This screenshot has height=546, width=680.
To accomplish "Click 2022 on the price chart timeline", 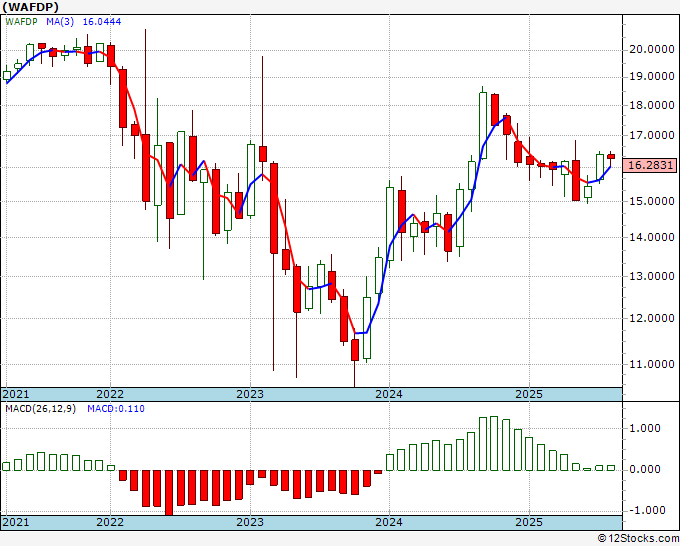I will click(x=110, y=394).
